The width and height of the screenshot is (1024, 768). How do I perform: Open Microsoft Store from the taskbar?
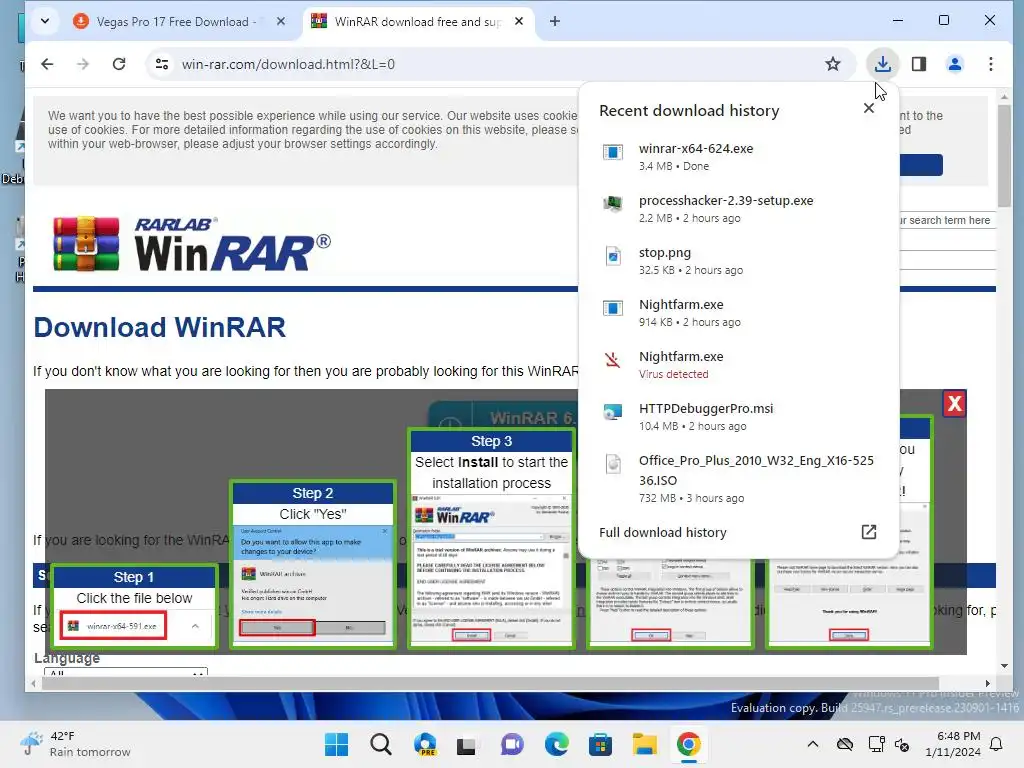(600, 744)
